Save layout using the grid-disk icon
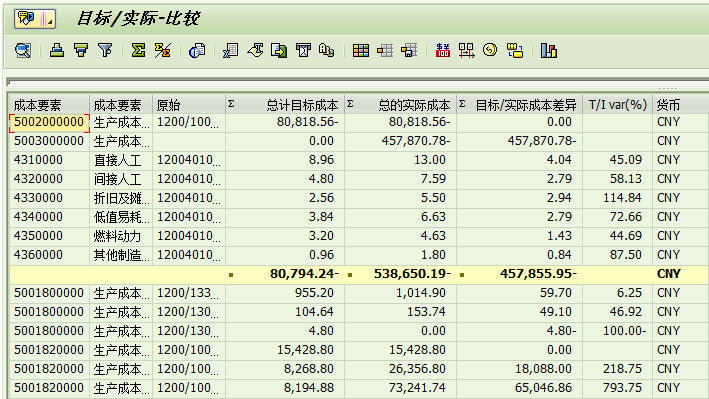Screen dimensions: 709x399 409,50
